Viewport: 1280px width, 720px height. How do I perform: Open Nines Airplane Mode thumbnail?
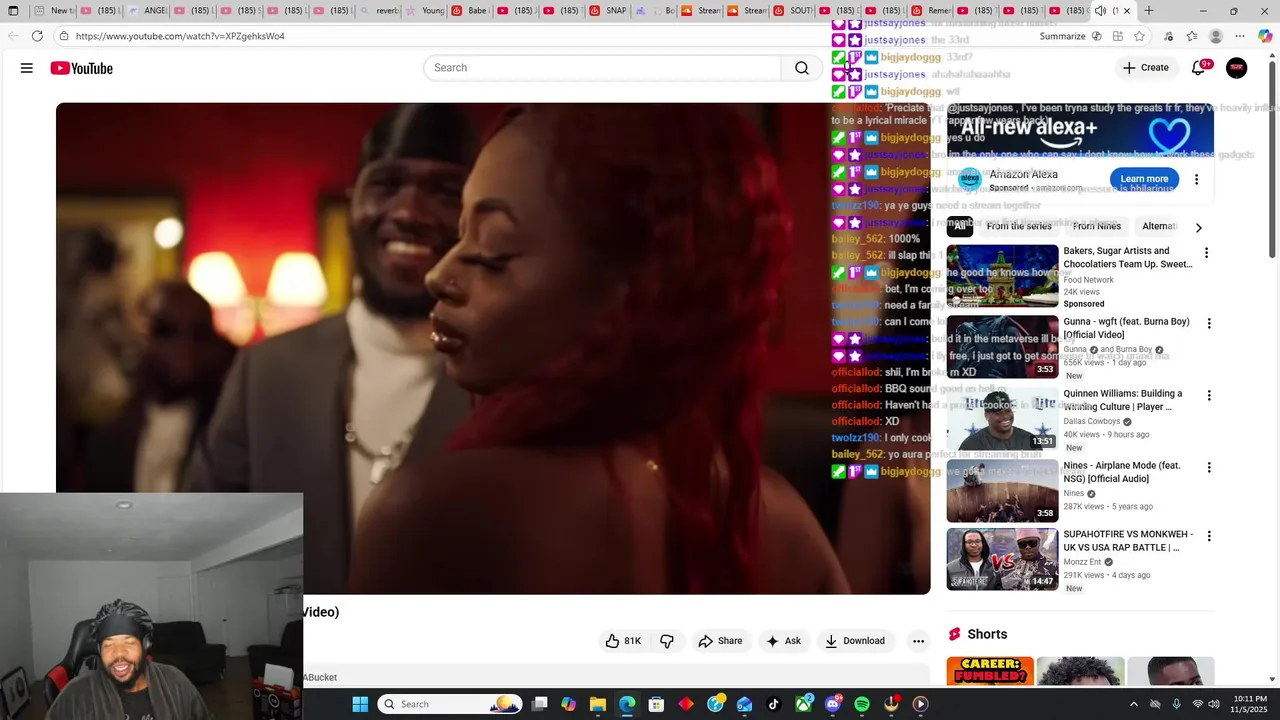(1002, 491)
